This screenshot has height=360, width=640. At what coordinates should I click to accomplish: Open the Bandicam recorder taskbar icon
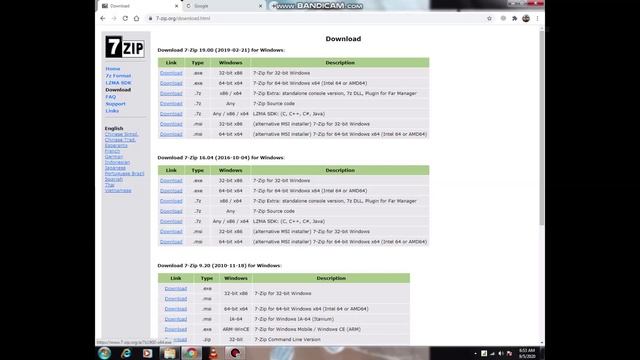coord(235,353)
